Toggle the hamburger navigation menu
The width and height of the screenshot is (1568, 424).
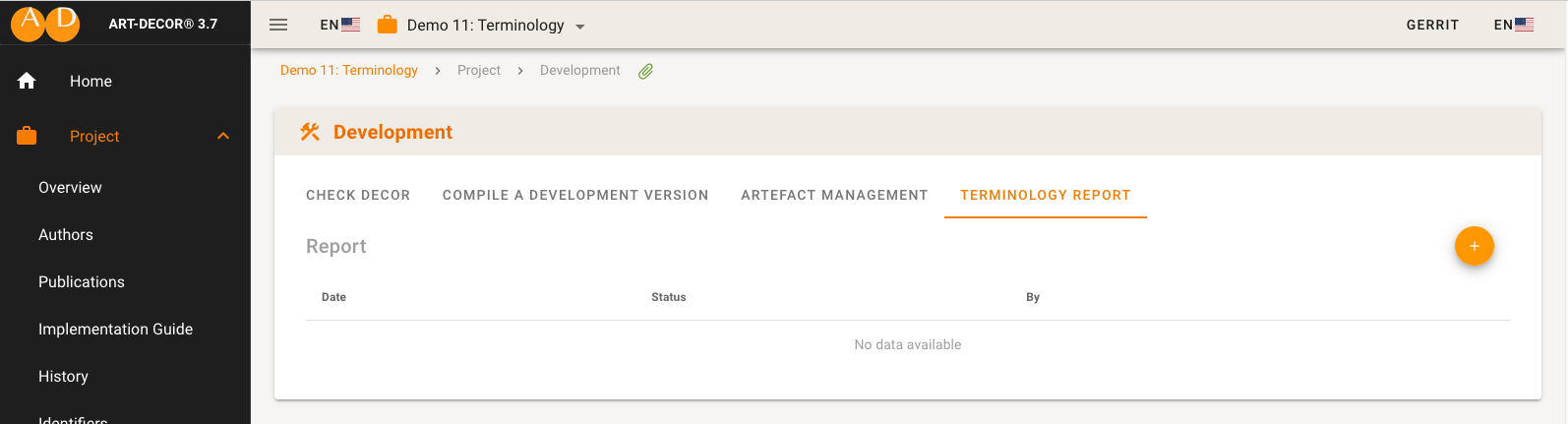(x=278, y=25)
